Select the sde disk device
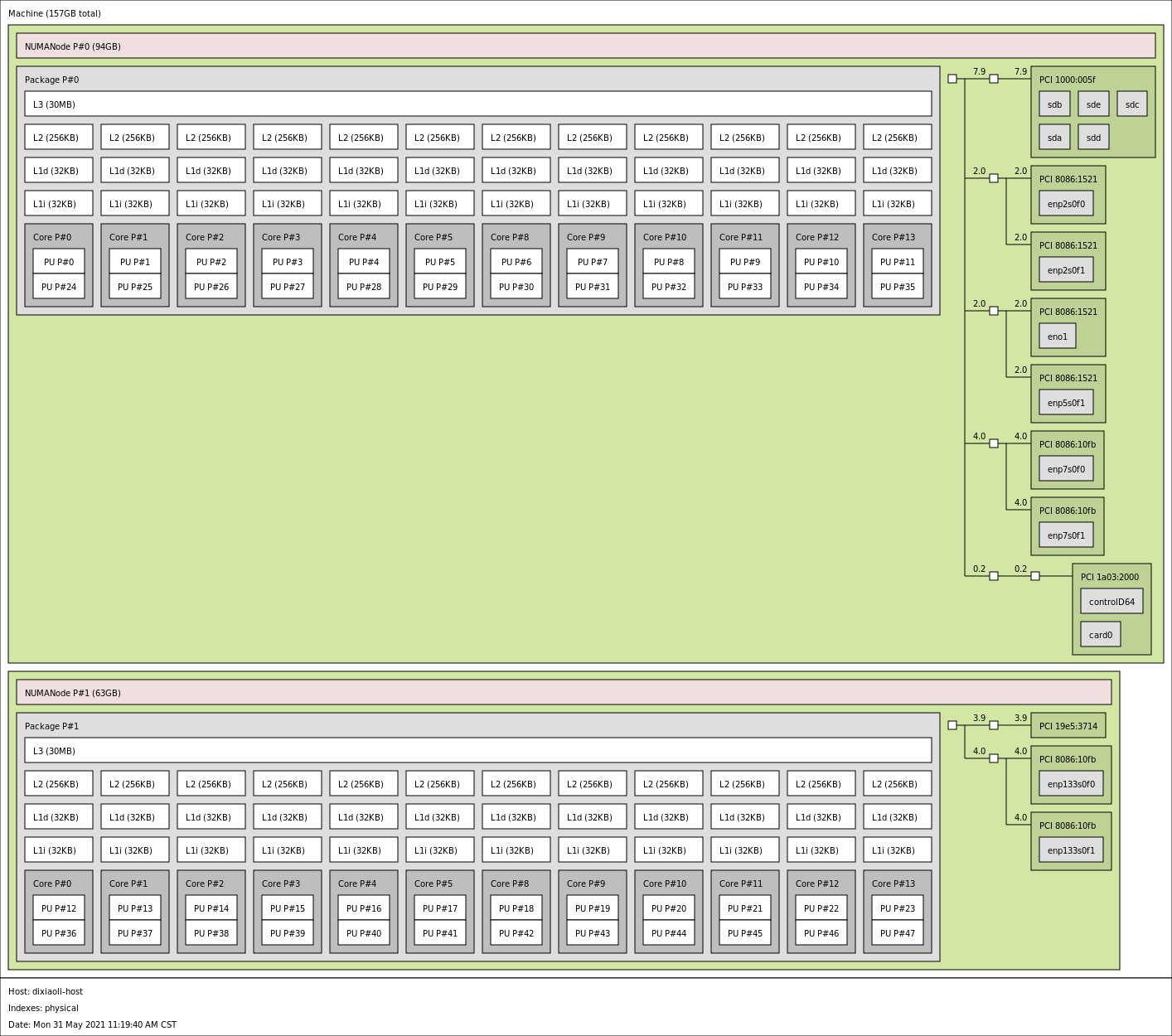Screen dimensions: 1172x1036 (1093, 104)
